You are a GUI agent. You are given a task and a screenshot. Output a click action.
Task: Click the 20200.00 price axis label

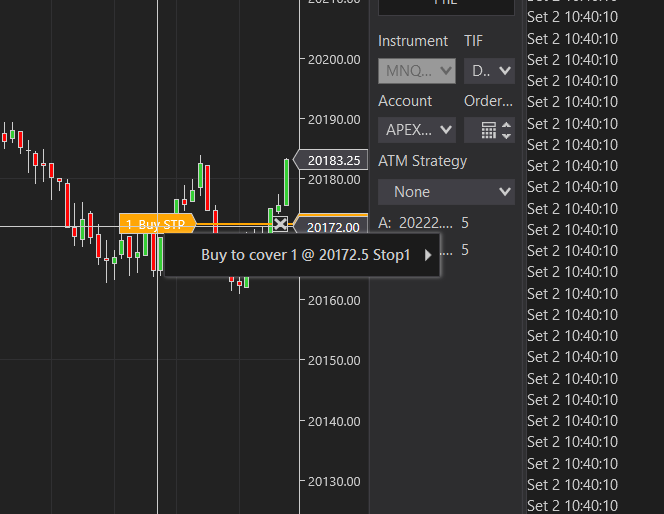click(x=334, y=60)
